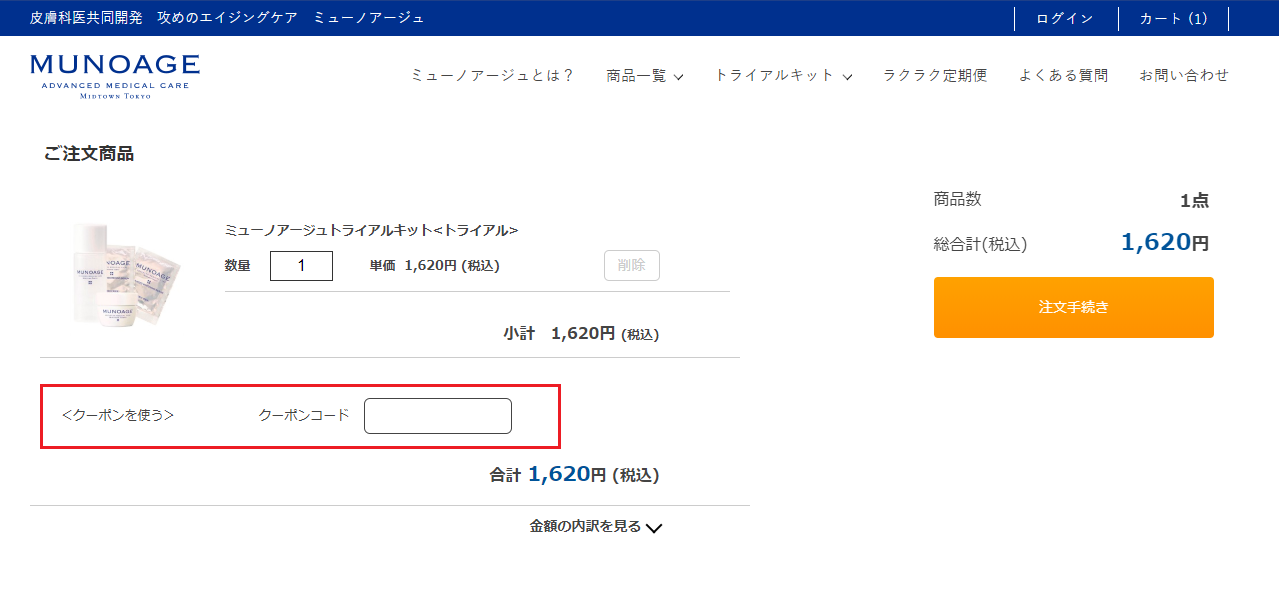Click the ミューノアージュトライアルキット product name

point(371,230)
